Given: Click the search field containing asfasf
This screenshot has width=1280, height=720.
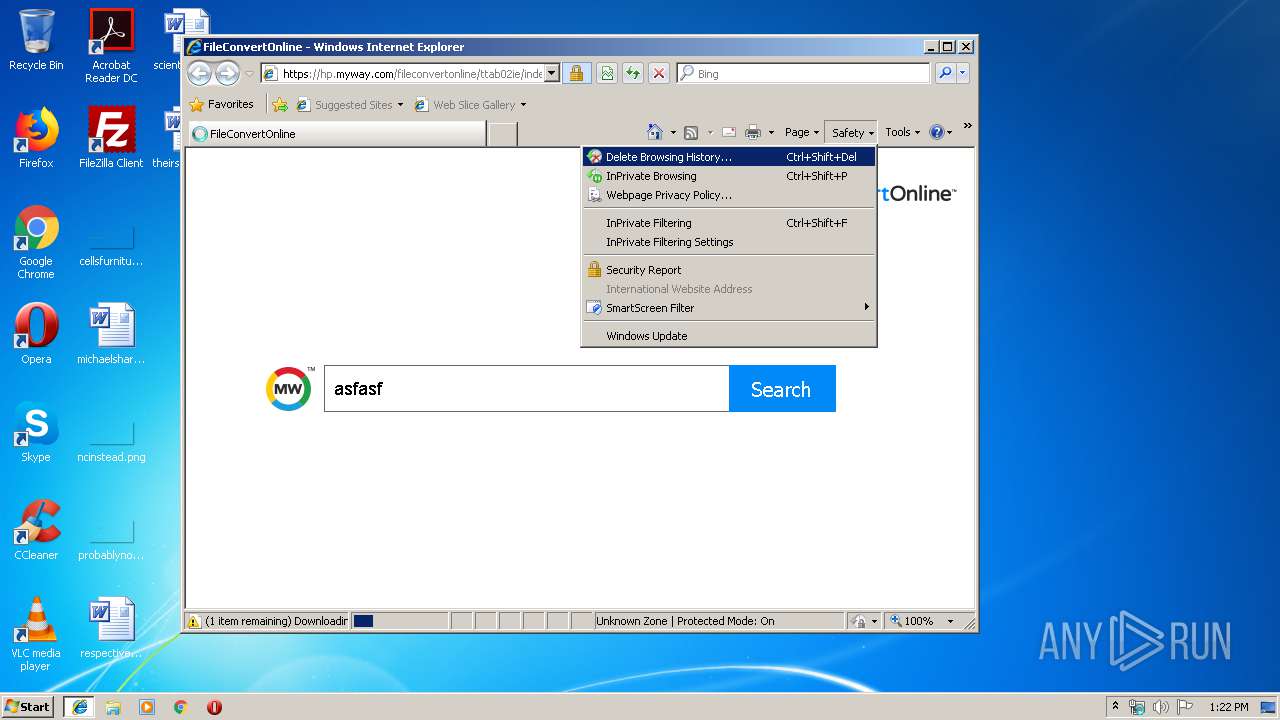Looking at the screenshot, I should 526,389.
